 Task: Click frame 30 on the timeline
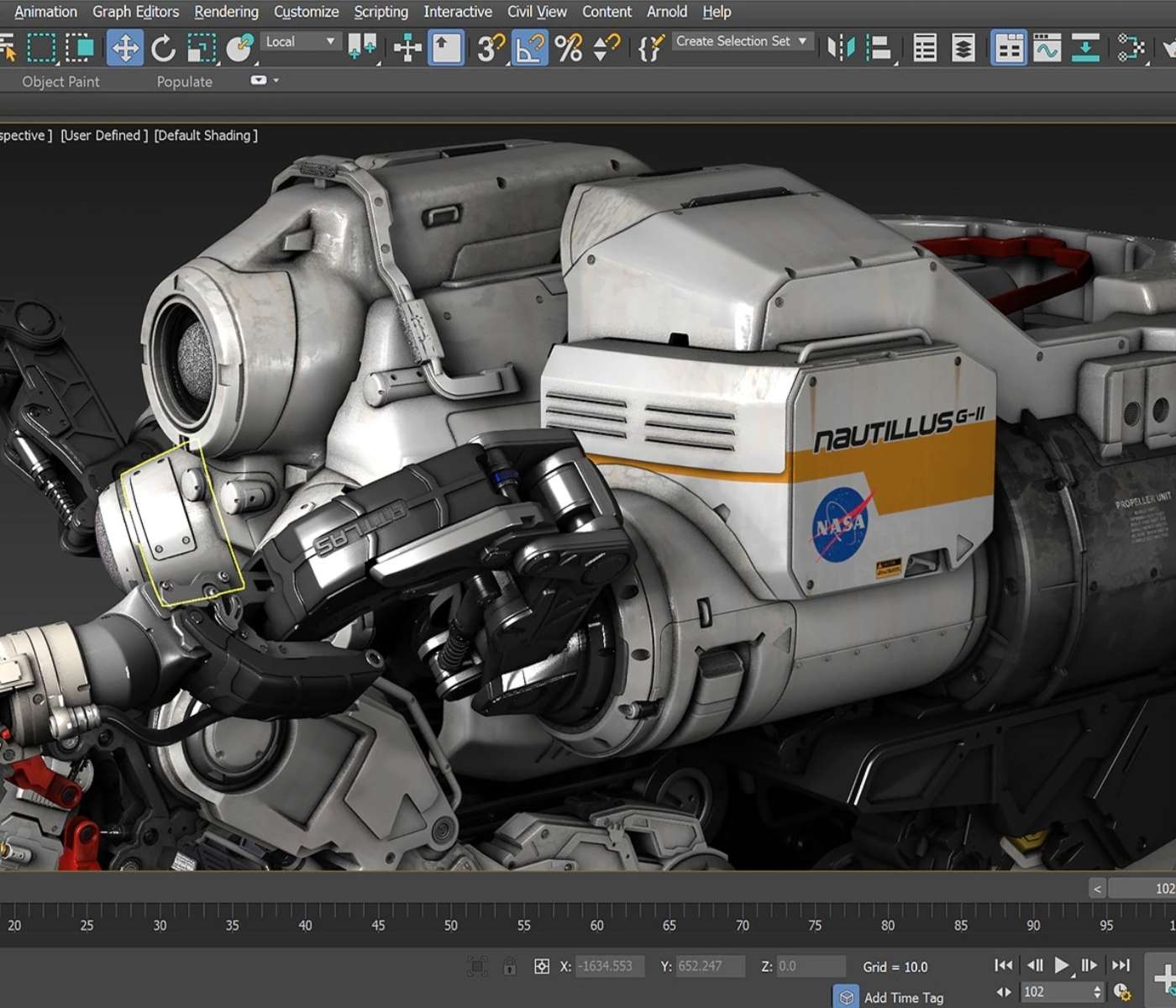[x=160, y=925]
